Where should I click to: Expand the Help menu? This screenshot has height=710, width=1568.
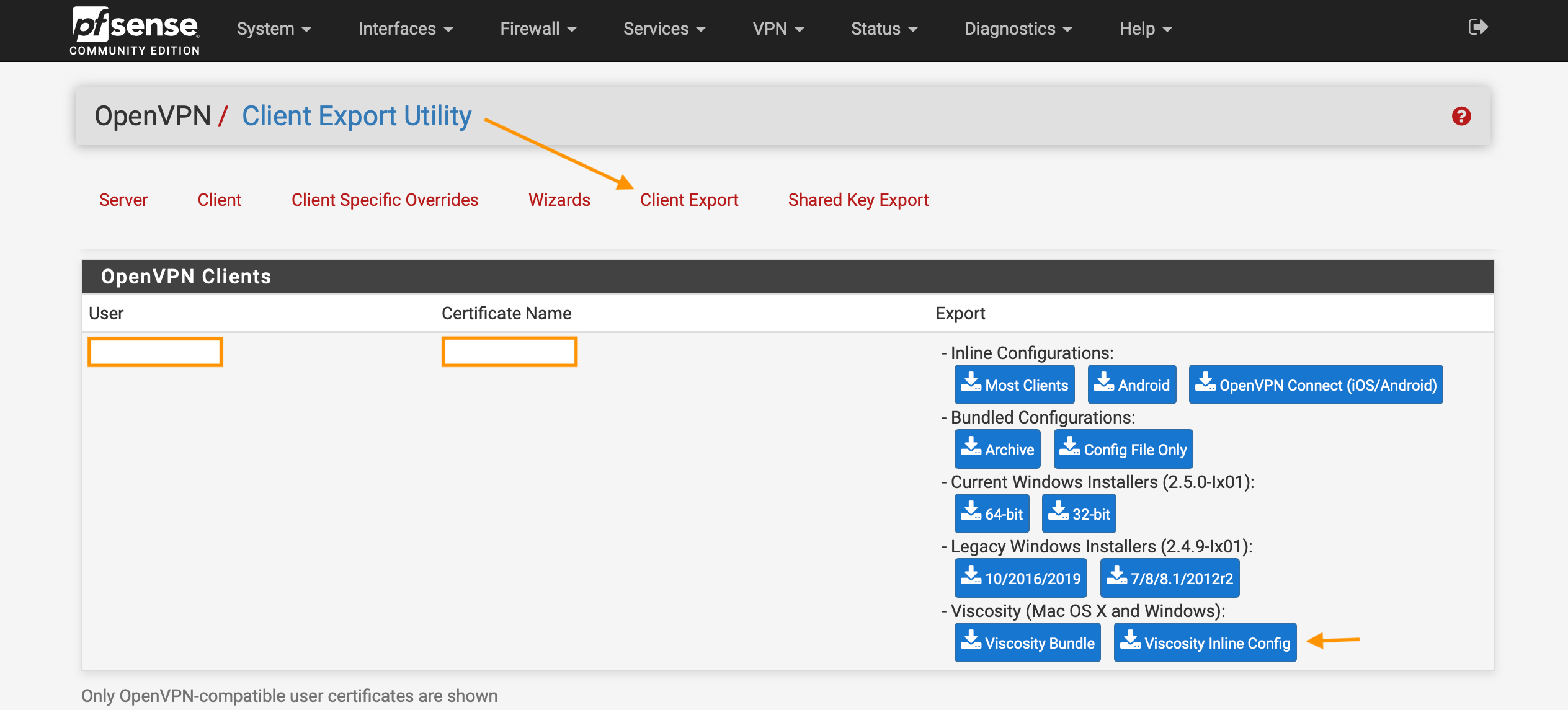(x=1146, y=29)
